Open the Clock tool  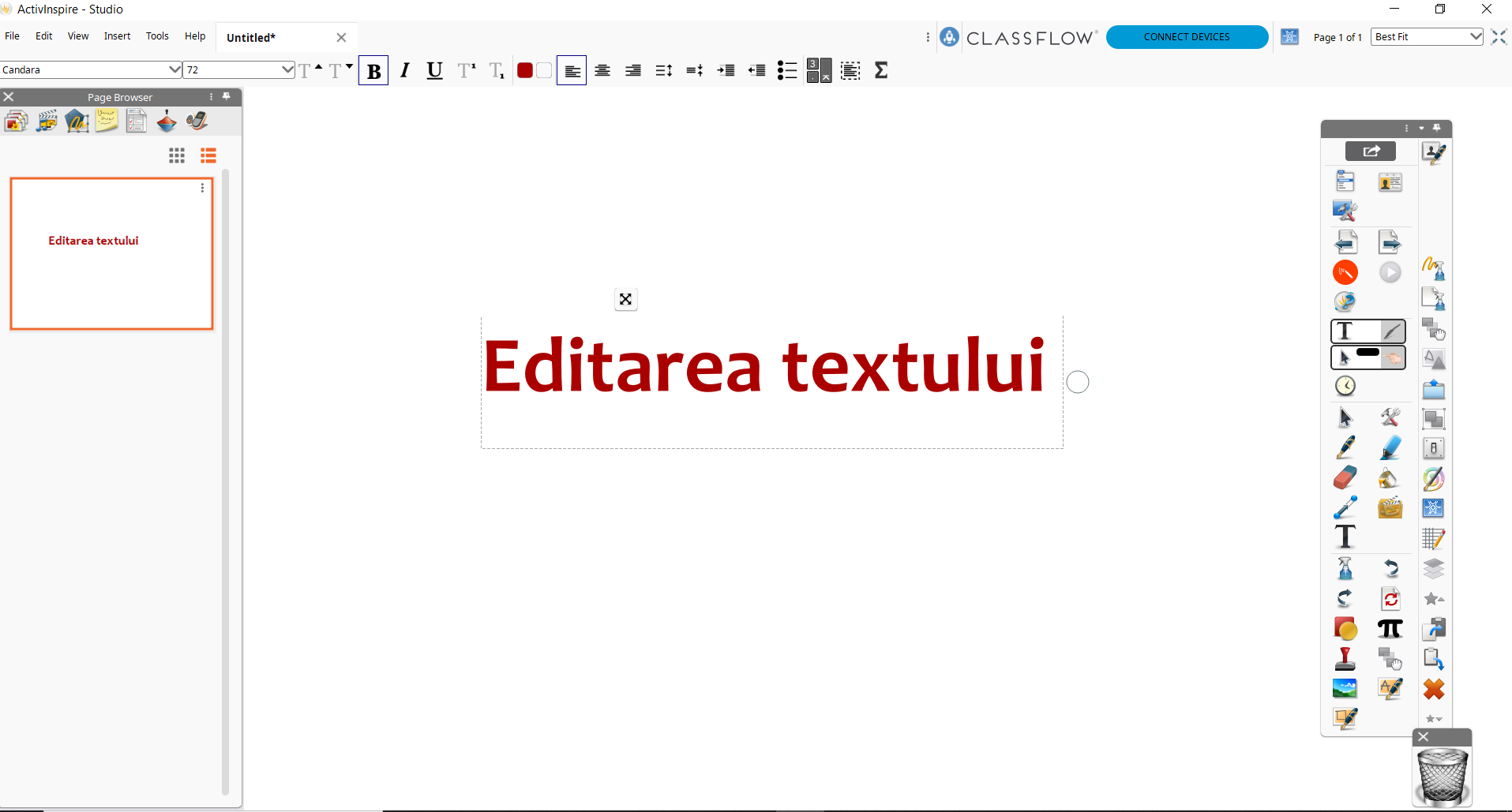coord(1345,386)
